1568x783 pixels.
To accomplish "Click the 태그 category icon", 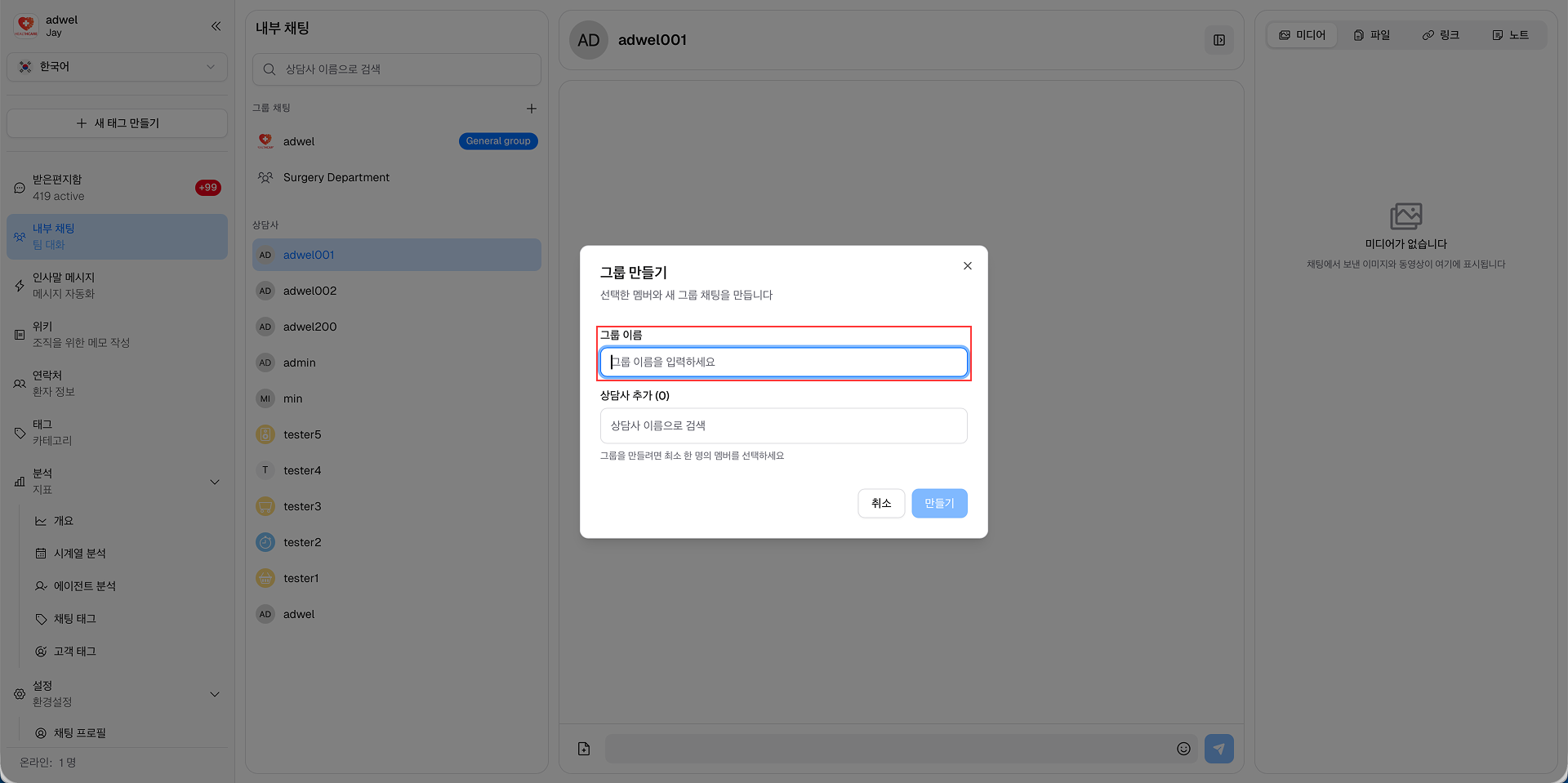I will point(19,432).
